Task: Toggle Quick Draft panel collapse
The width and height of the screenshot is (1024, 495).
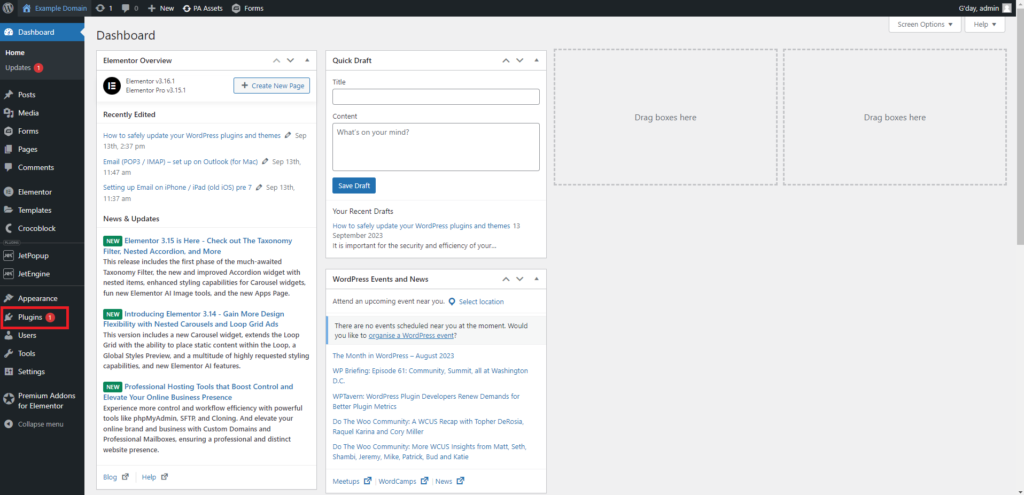Action: (x=536, y=60)
